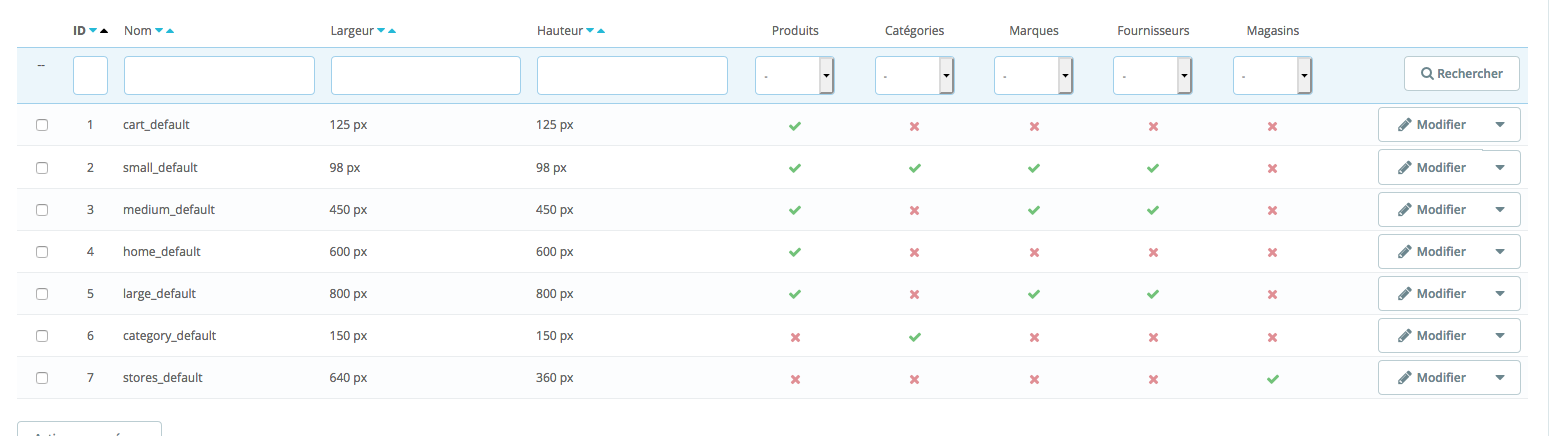Tick the stores_default row checkbox
Screen dimensions: 1549x436
coord(42,378)
